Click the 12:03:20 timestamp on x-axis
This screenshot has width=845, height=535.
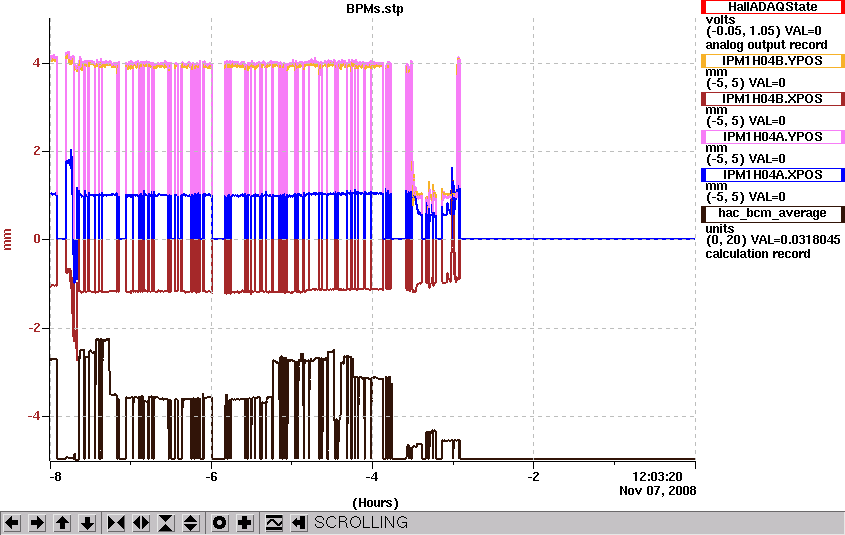657,477
